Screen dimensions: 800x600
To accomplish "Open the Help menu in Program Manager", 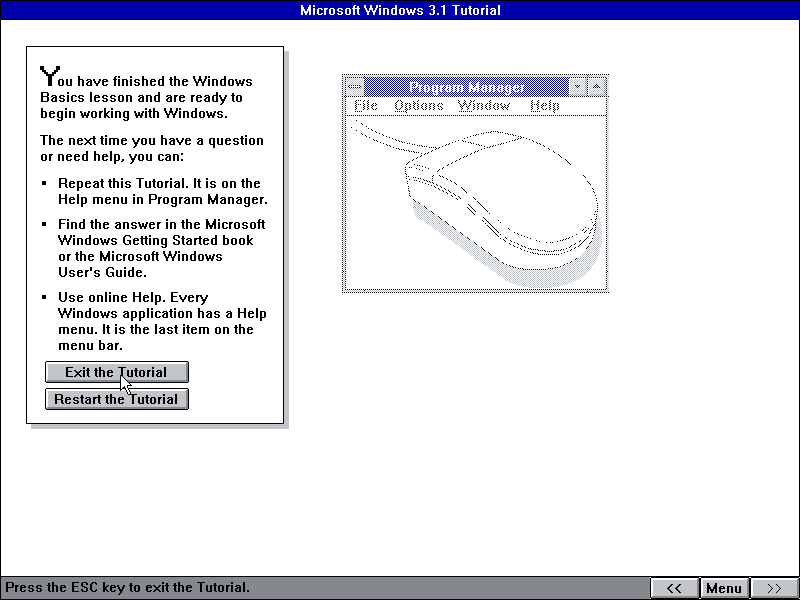I will click(545, 106).
